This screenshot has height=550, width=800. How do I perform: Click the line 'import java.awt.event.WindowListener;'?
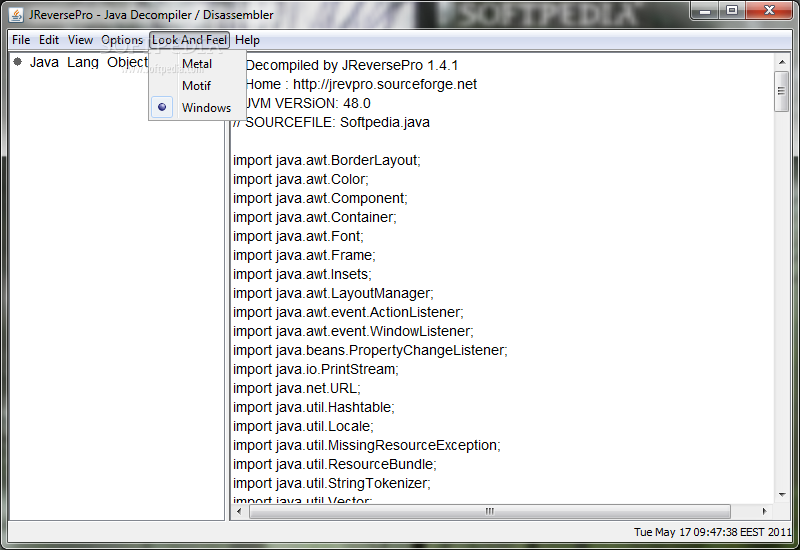point(353,331)
